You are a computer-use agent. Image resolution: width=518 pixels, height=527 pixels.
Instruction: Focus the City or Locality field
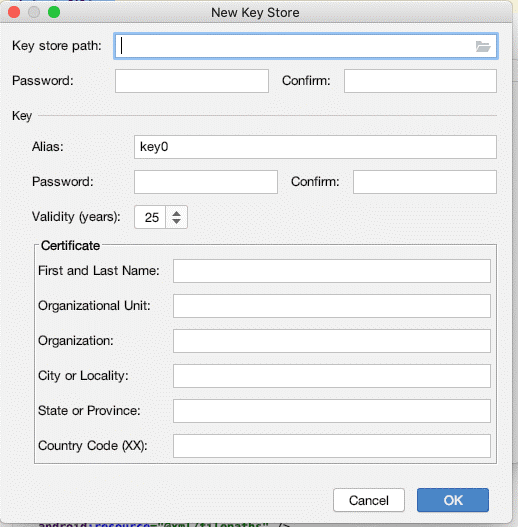coord(332,376)
